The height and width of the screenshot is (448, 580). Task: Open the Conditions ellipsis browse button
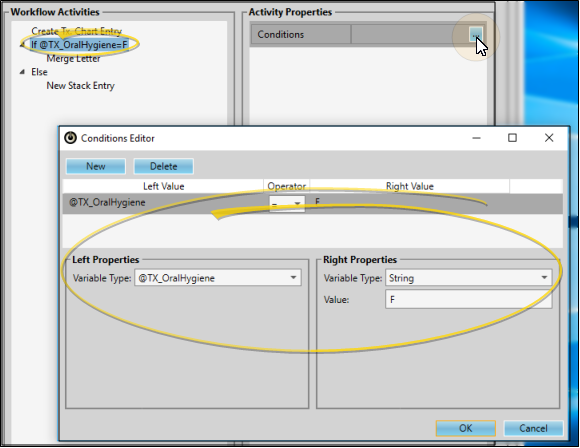point(476,34)
